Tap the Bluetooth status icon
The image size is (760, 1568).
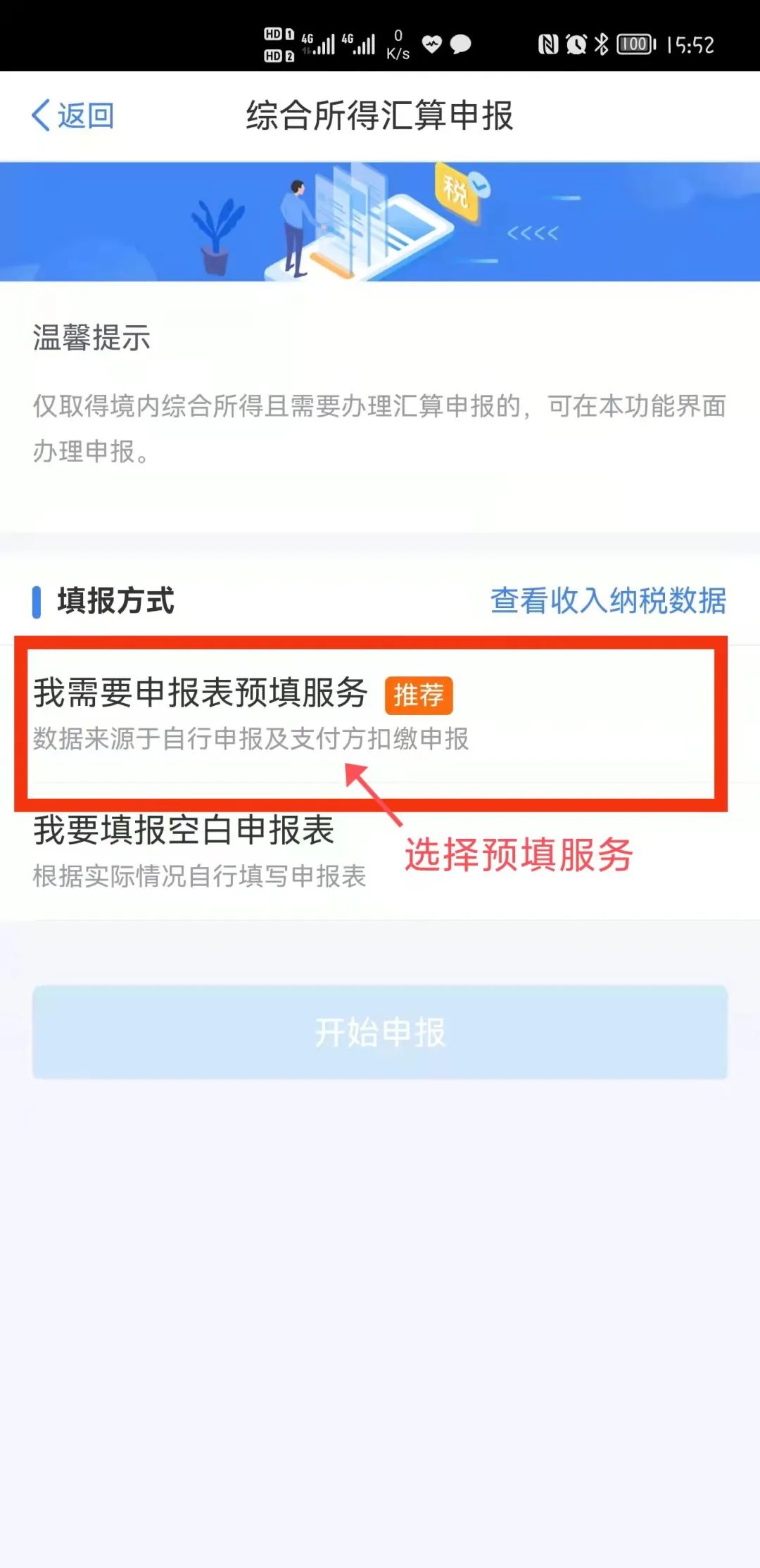pyautogui.click(x=601, y=45)
